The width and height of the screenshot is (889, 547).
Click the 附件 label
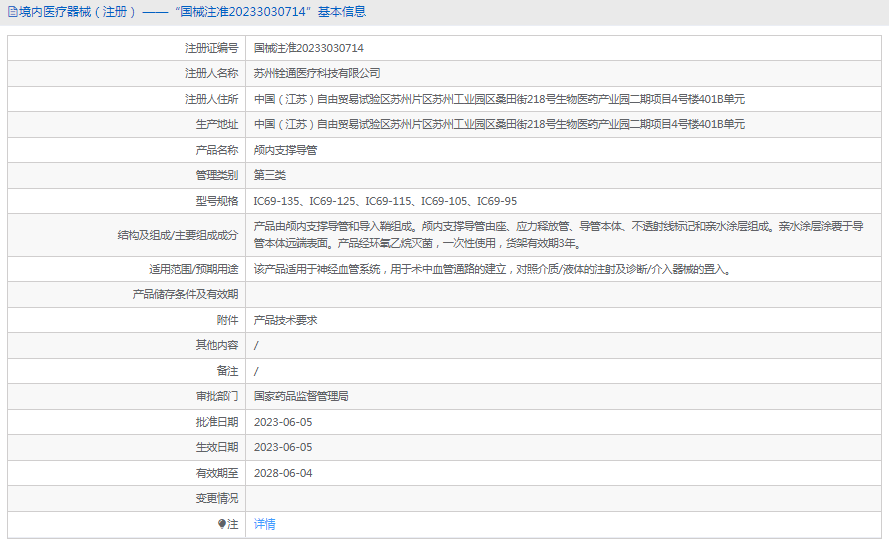(227, 320)
